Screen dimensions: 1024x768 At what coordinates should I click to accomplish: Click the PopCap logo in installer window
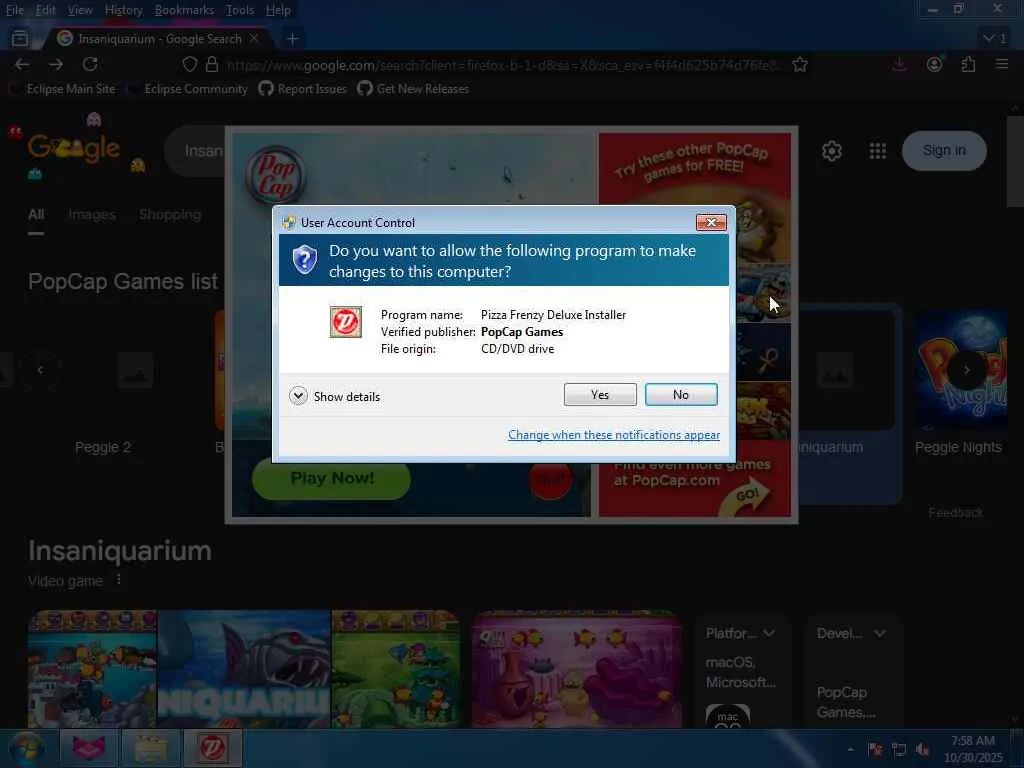pos(275,175)
